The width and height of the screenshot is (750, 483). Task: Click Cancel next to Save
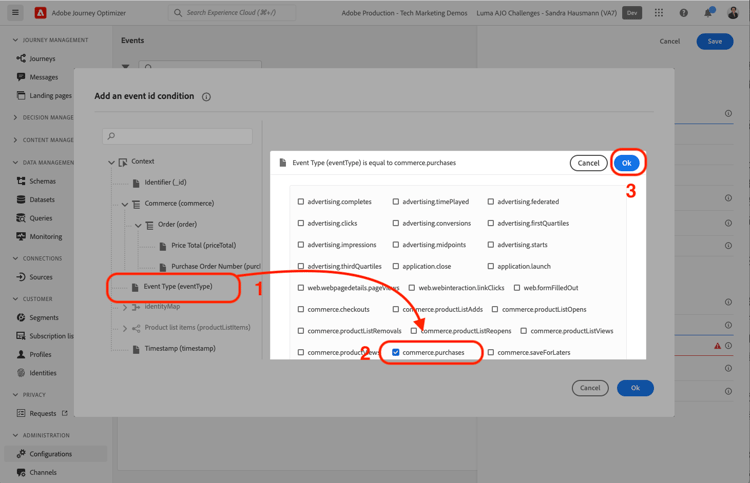(670, 42)
